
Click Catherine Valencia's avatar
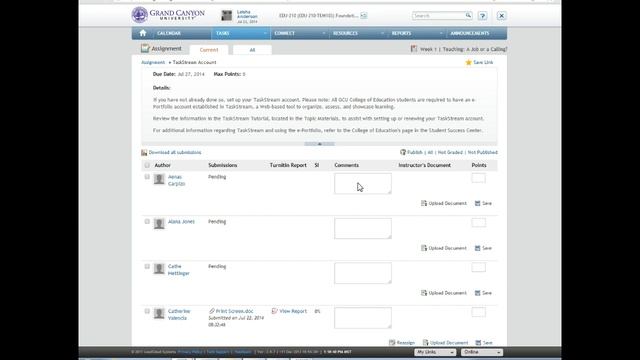pos(159,313)
